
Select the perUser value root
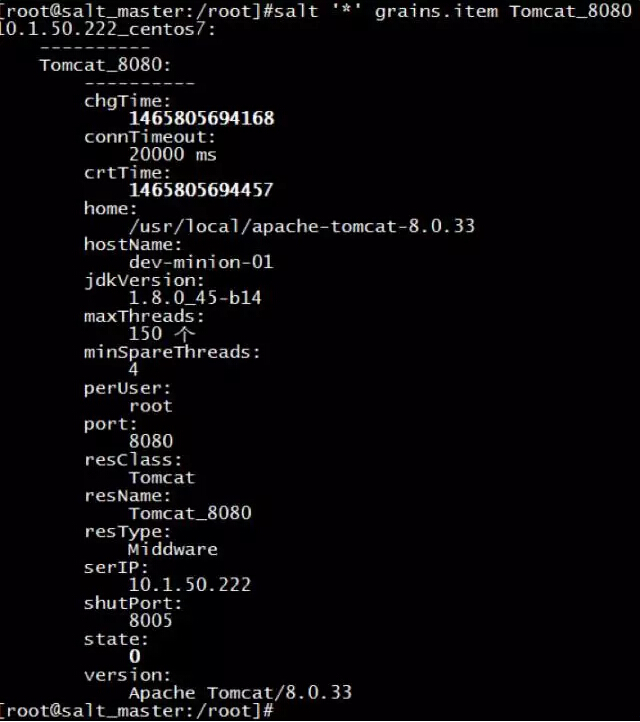pos(151,406)
